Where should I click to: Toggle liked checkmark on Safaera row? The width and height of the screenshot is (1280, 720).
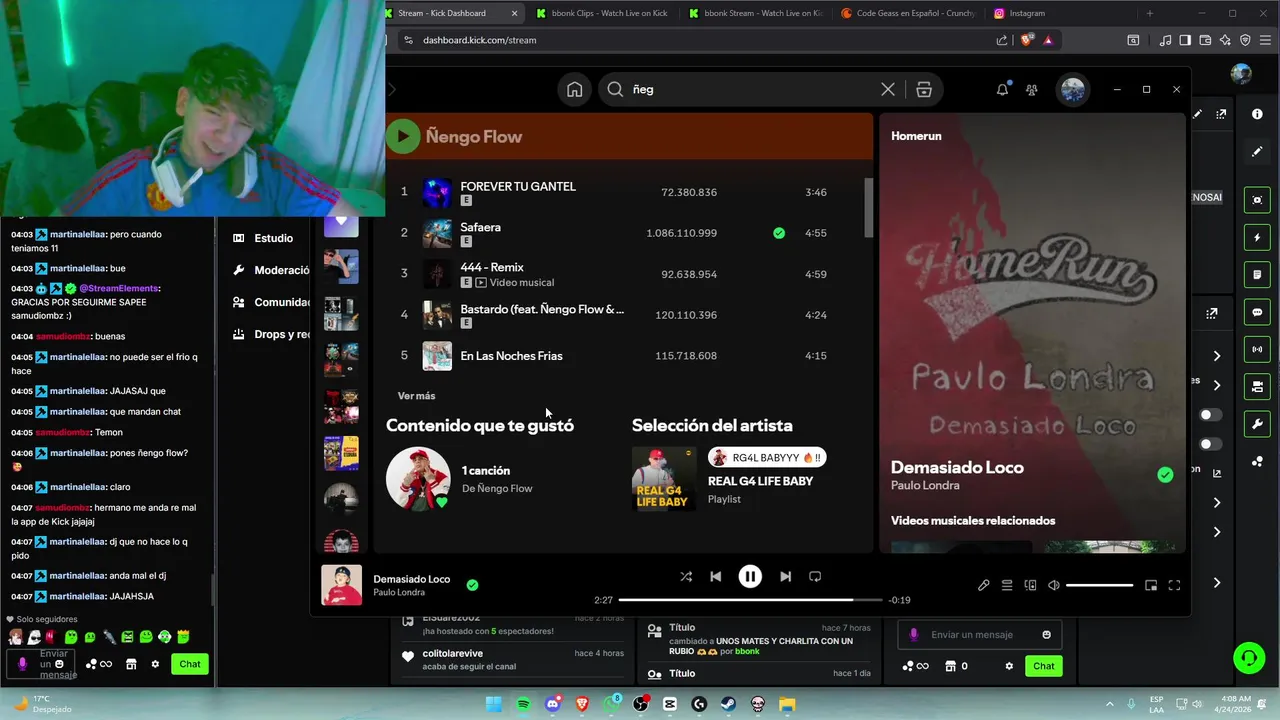coord(779,233)
